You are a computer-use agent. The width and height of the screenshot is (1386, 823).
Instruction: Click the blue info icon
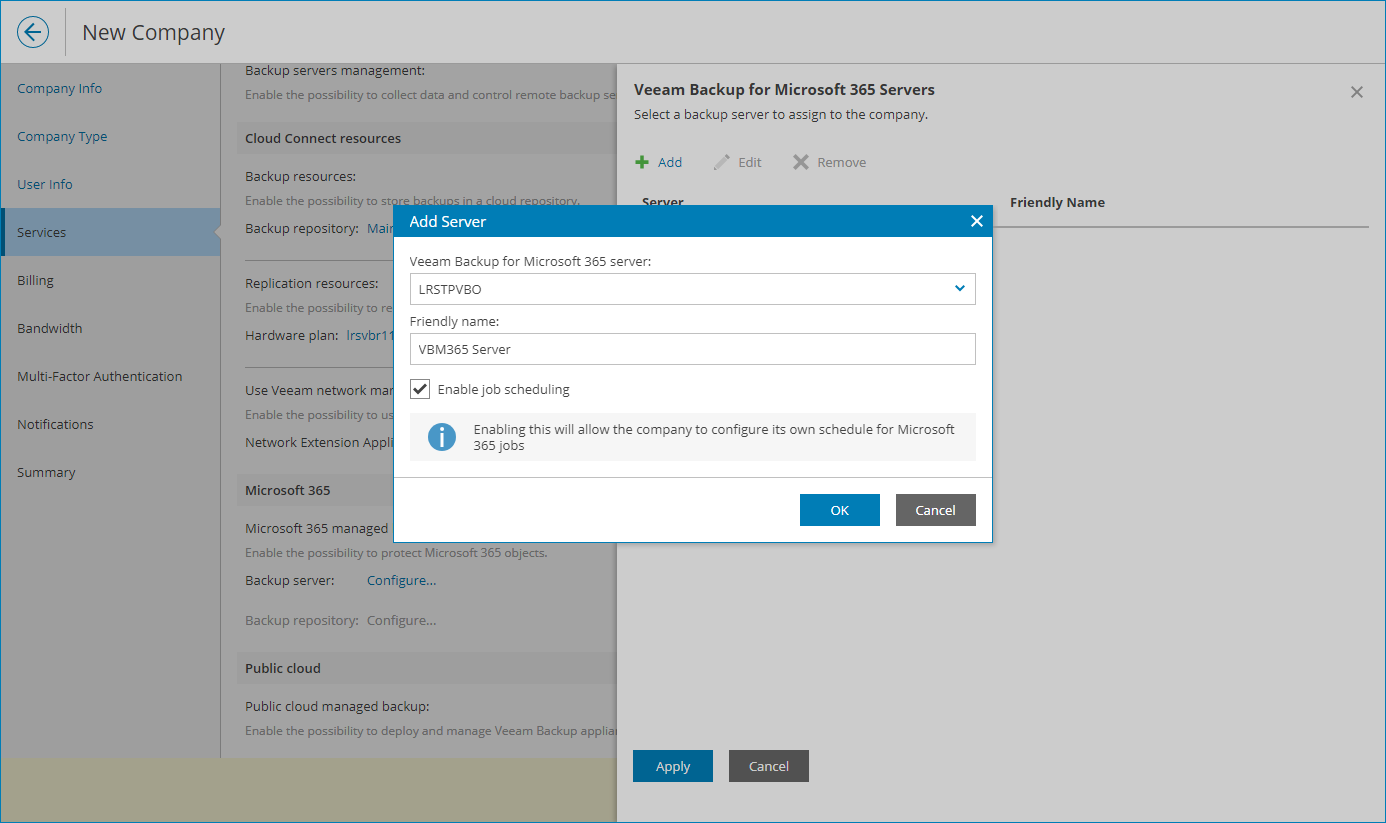pos(442,437)
